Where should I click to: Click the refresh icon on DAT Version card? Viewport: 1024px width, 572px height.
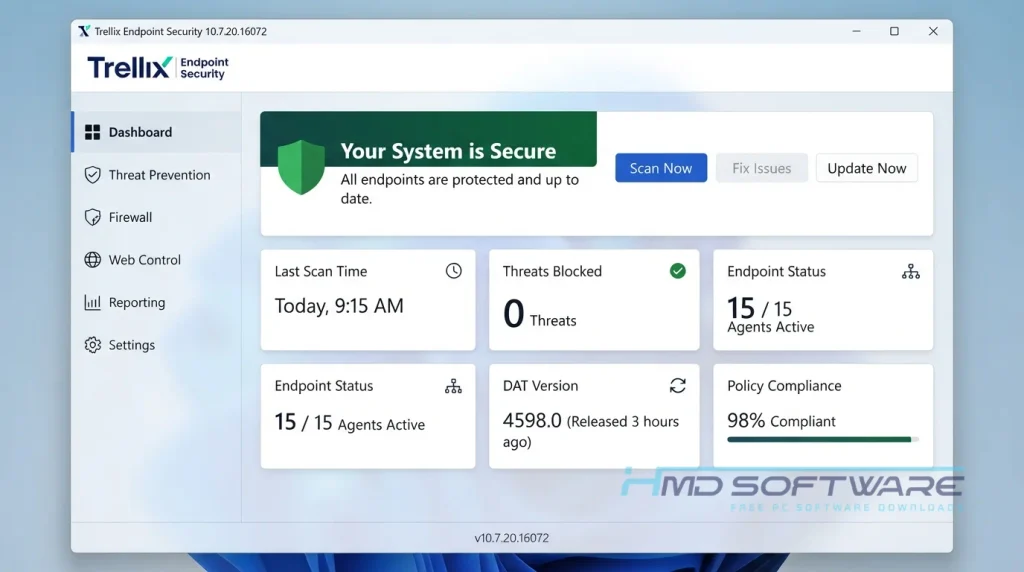tap(678, 386)
